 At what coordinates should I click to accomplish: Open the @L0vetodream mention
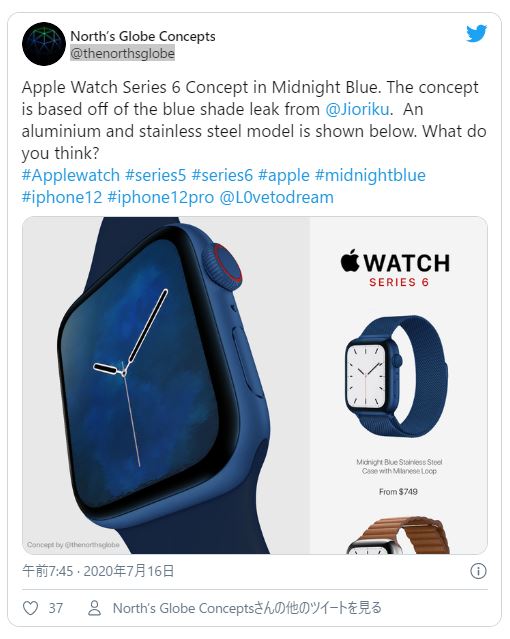pyautogui.click(x=276, y=197)
